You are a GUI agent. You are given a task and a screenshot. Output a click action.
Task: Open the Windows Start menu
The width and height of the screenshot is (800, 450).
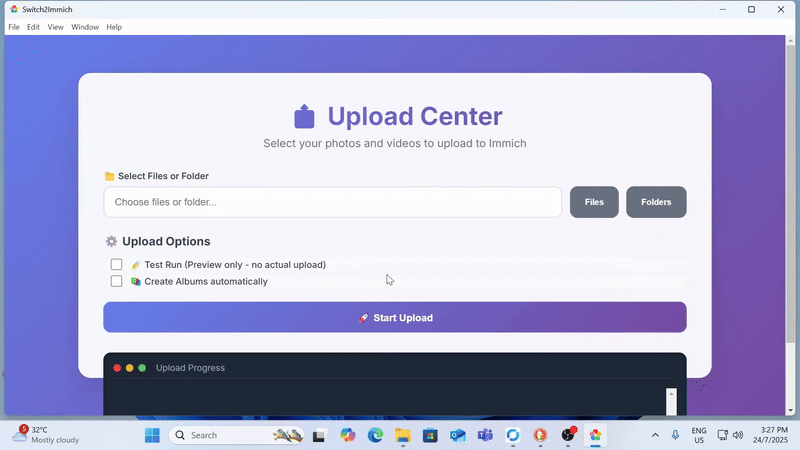(x=152, y=435)
